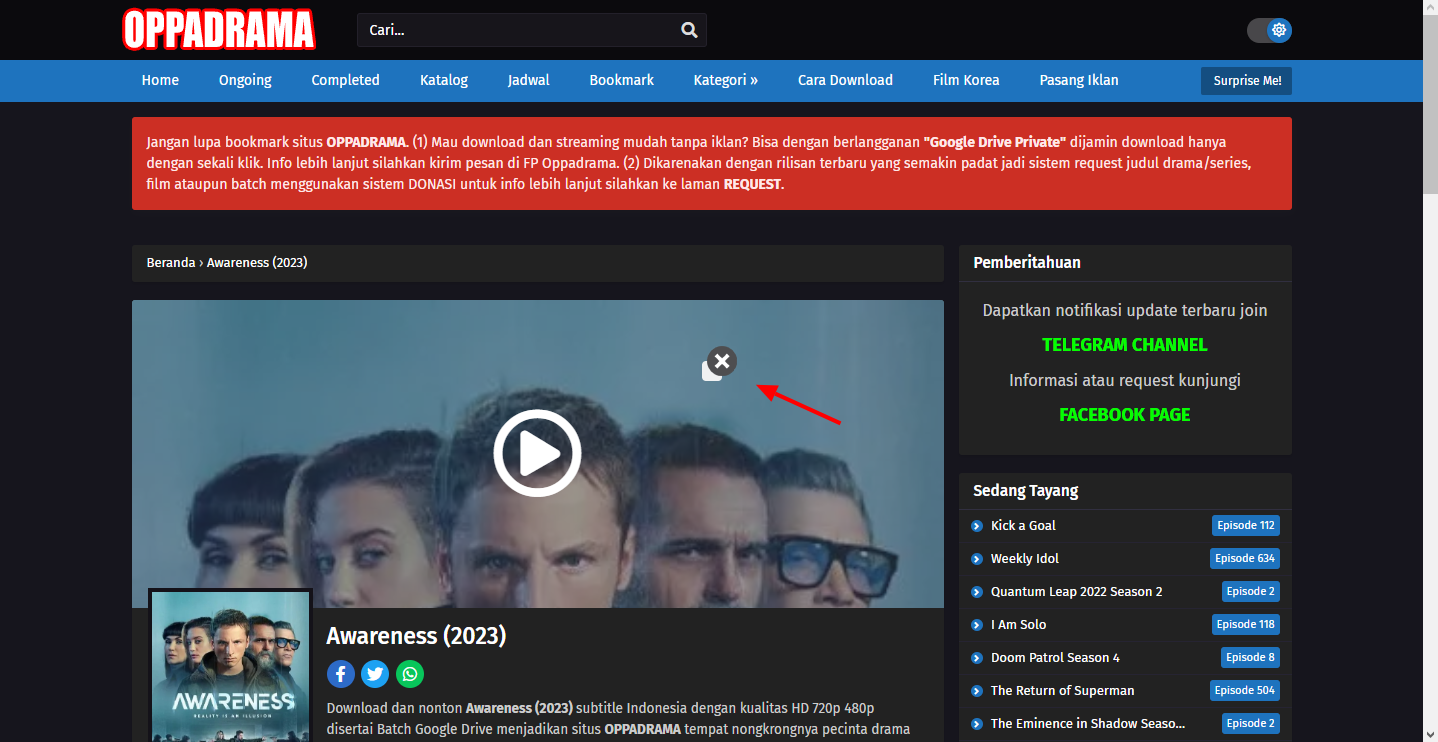Click the OPPADRAMA logo
The height and width of the screenshot is (742, 1438).
pos(219,30)
